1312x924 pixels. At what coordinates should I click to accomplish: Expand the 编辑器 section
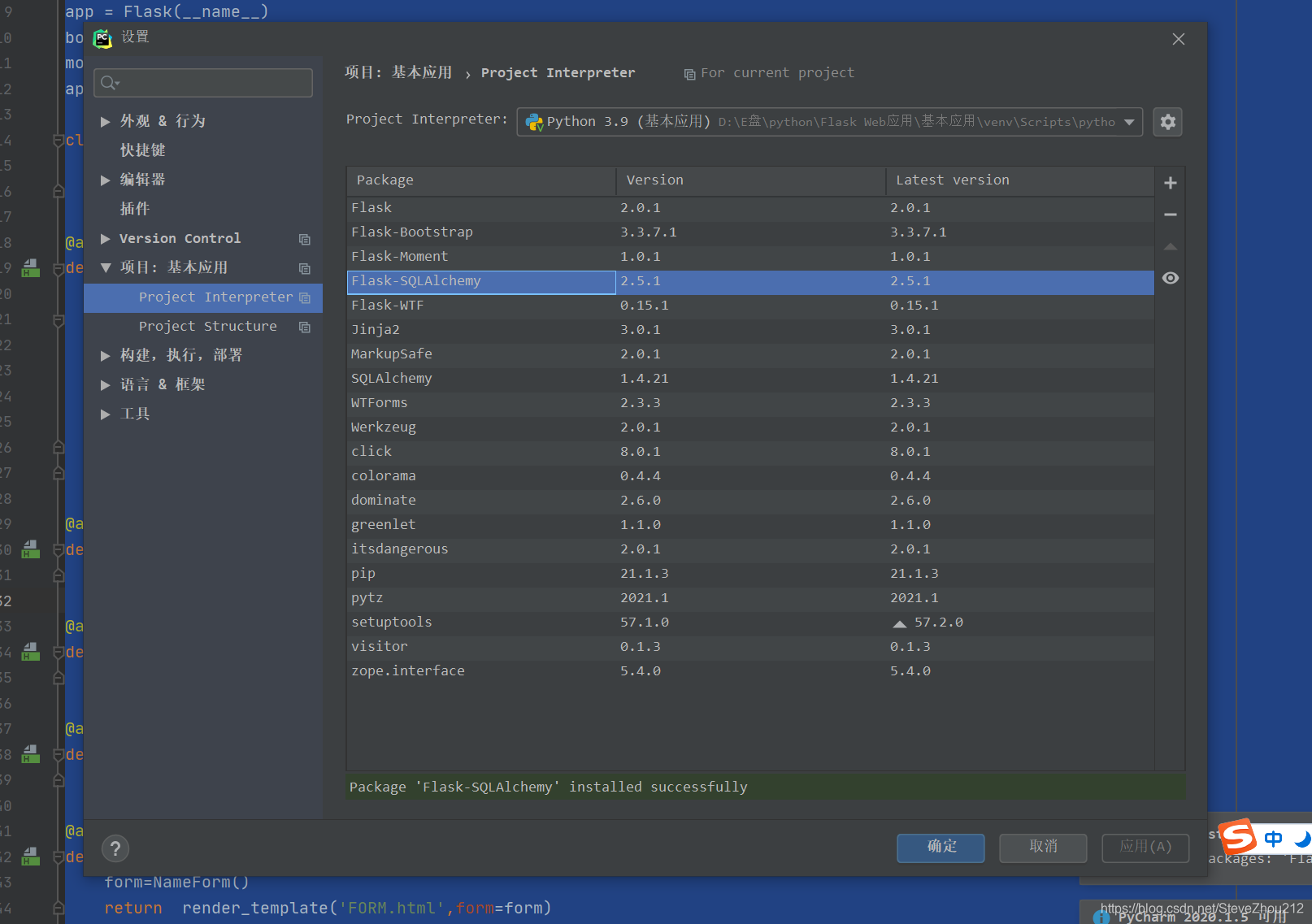(105, 180)
